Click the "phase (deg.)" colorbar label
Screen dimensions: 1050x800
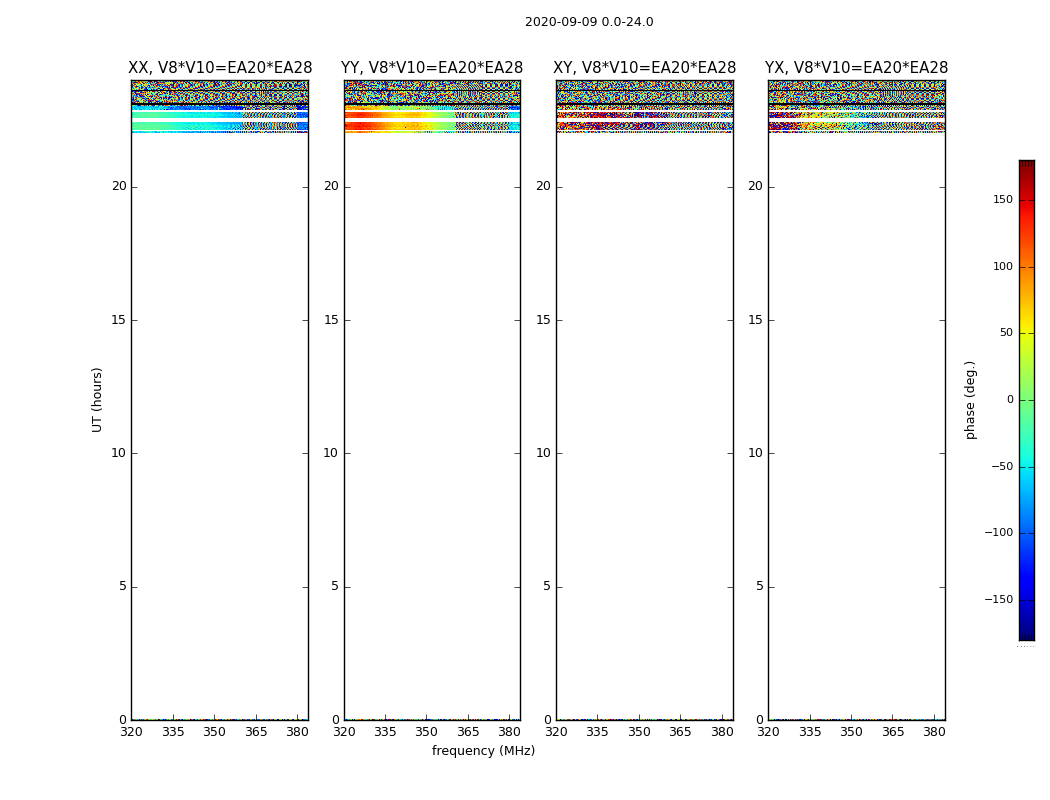pos(970,400)
